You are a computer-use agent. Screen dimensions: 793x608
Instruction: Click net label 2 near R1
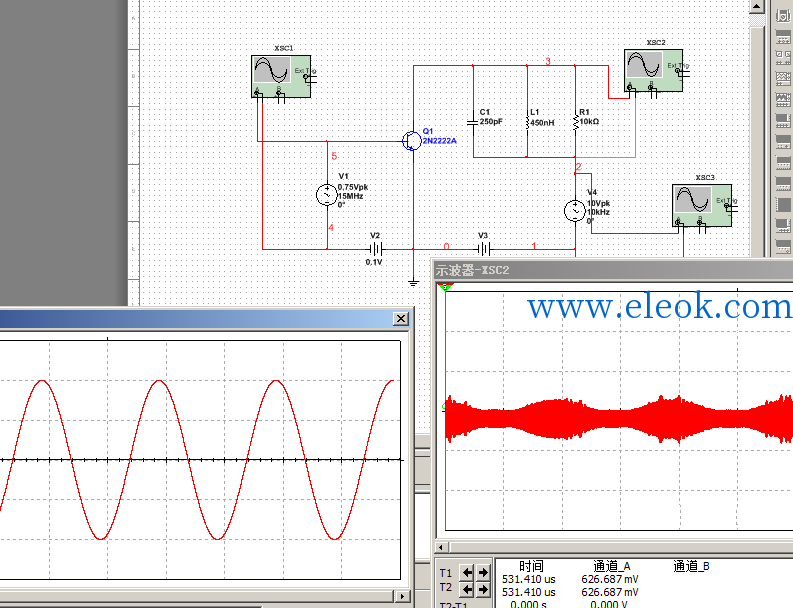tap(579, 166)
